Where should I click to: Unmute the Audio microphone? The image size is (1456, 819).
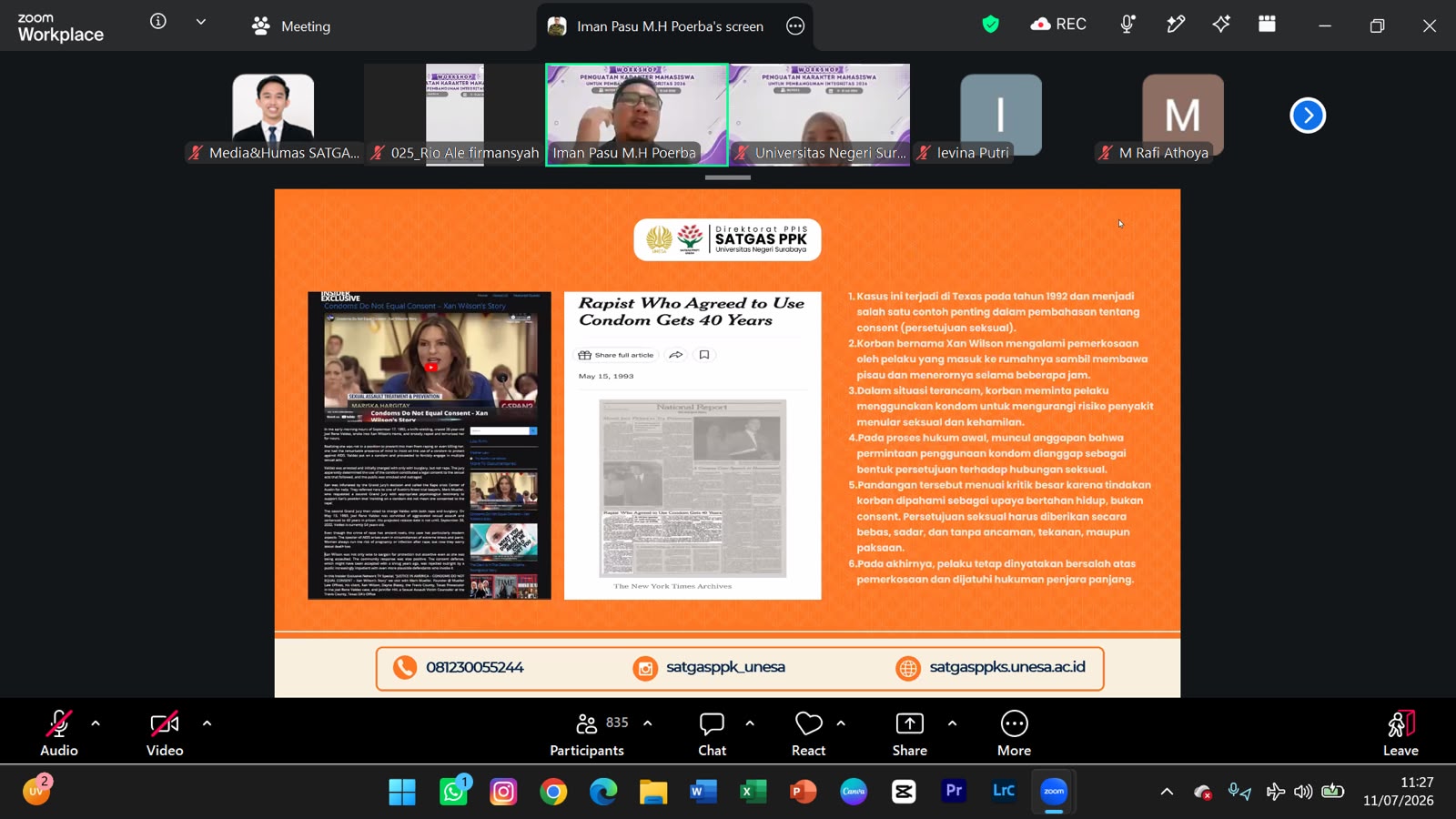coord(59,733)
